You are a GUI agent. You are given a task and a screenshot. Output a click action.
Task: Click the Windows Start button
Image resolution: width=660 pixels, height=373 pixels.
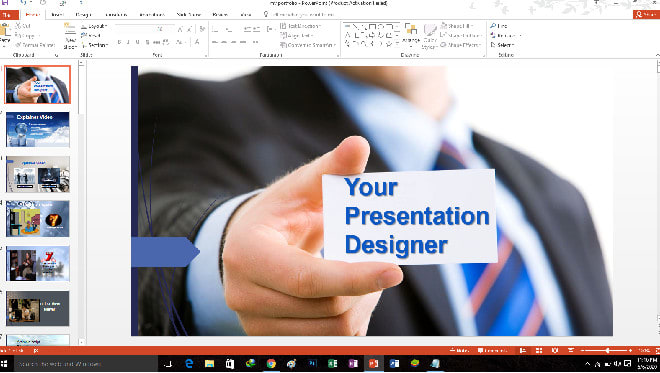pyautogui.click(x=5, y=364)
